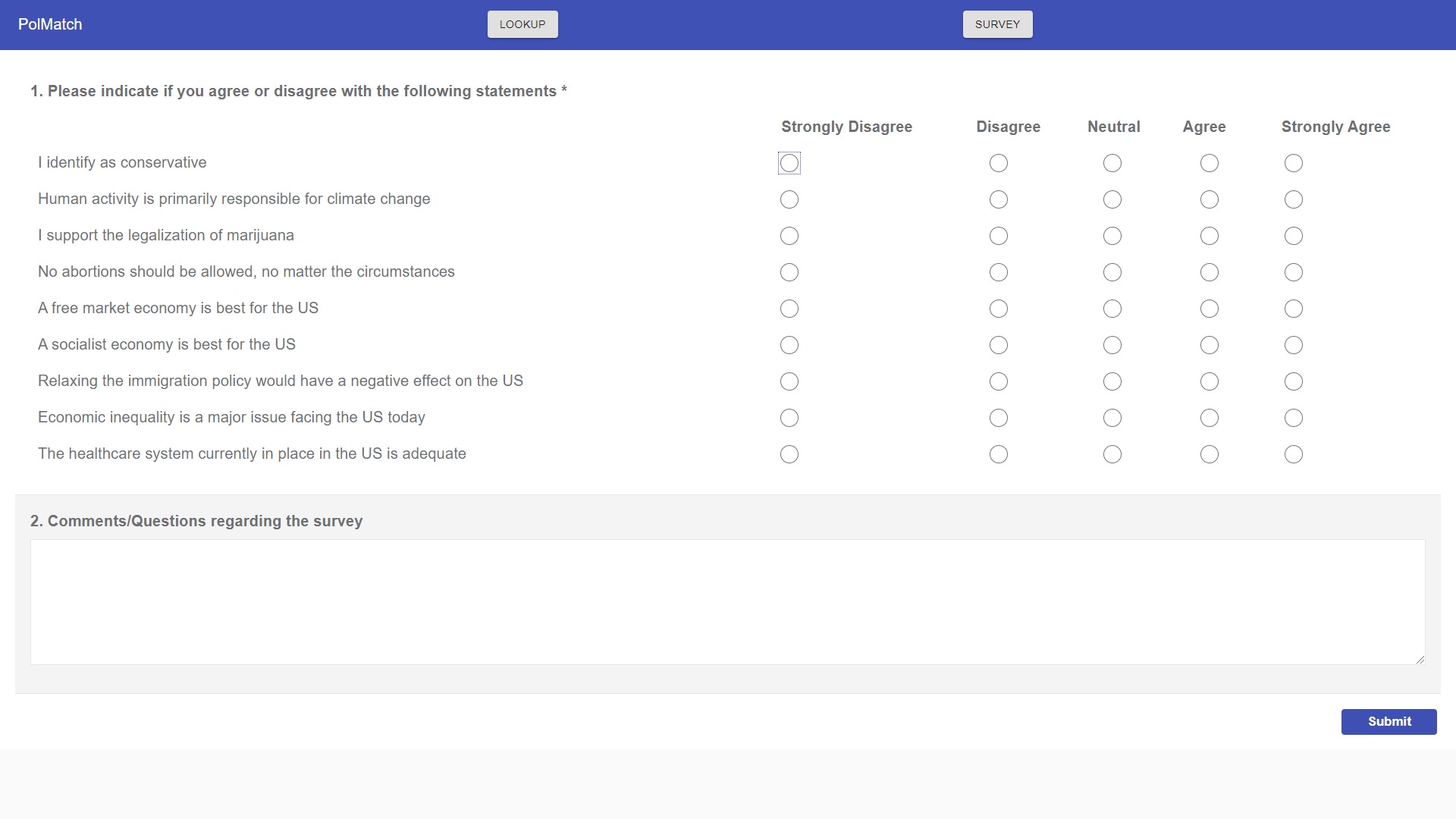1456x819 pixels.
Task: Mark Strongly Agree for marijuana legalization
Action: pyautogui.click(x=1293, y=236)
